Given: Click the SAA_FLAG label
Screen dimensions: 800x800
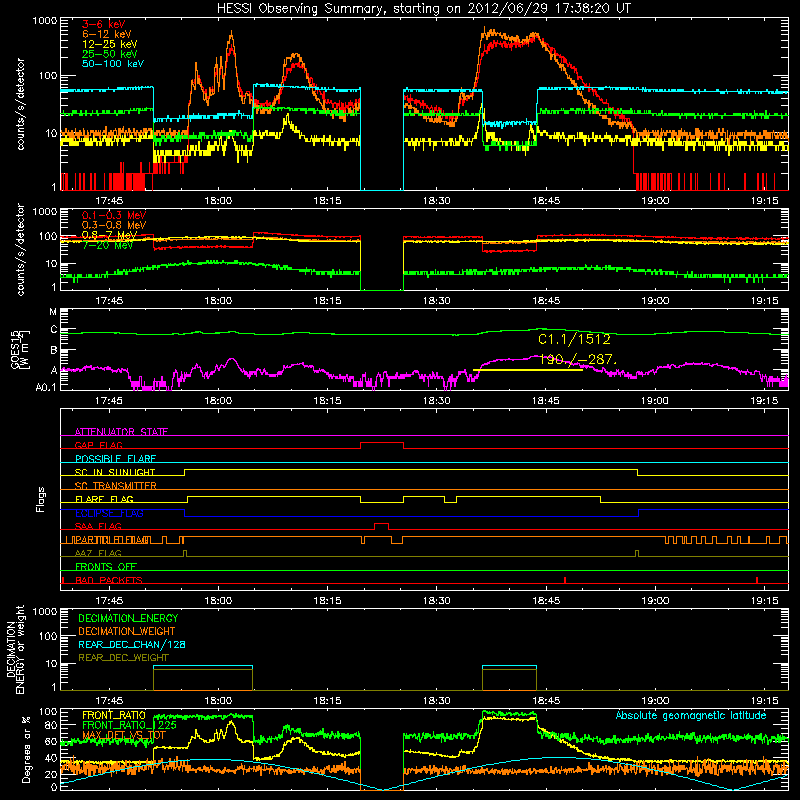Looking at the screenshot, I should (98, 526).
